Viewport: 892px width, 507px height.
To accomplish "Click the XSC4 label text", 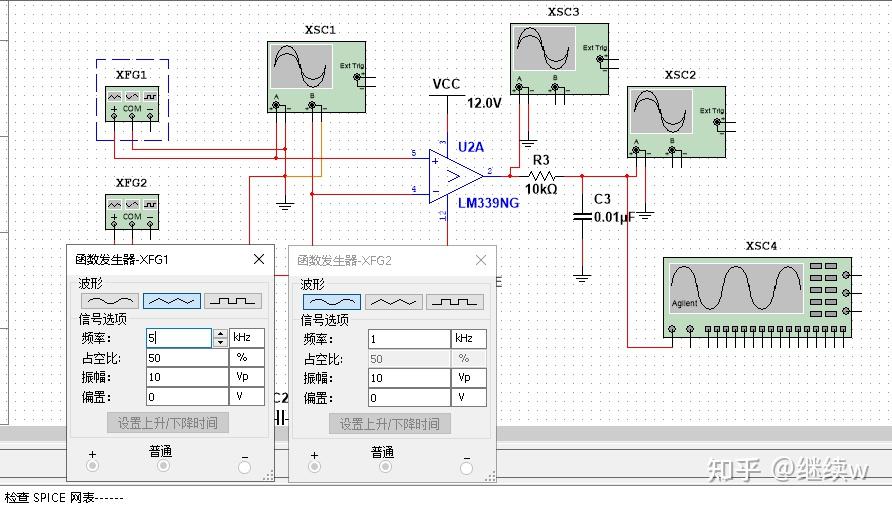I will (761, 246).
